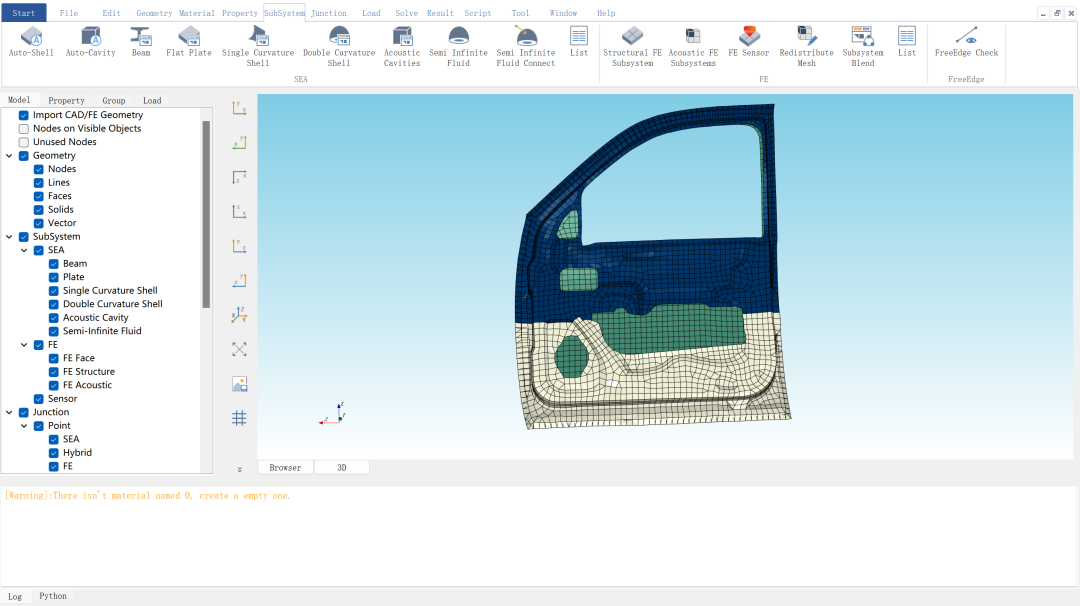This screenshot has width=1080, height=606.
Task: Switch to isometric XYZ view
Action: click(239, 315)
